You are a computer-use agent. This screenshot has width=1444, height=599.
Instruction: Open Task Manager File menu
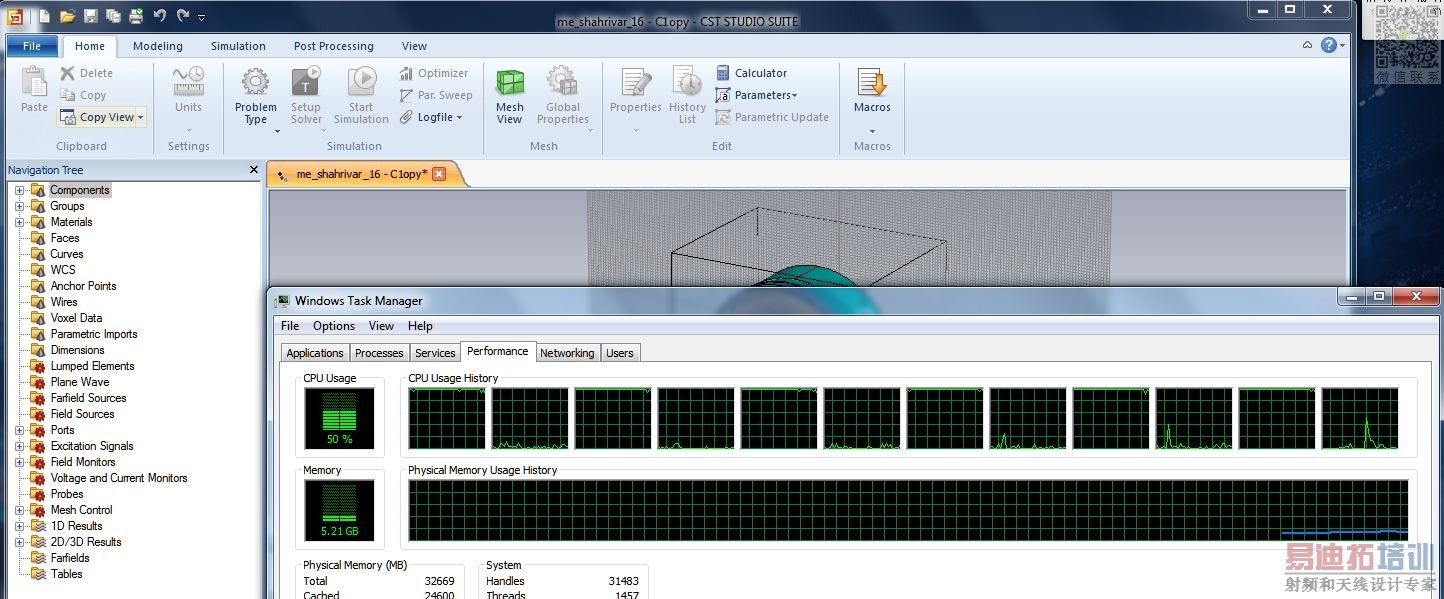click(x=290, y=326)
